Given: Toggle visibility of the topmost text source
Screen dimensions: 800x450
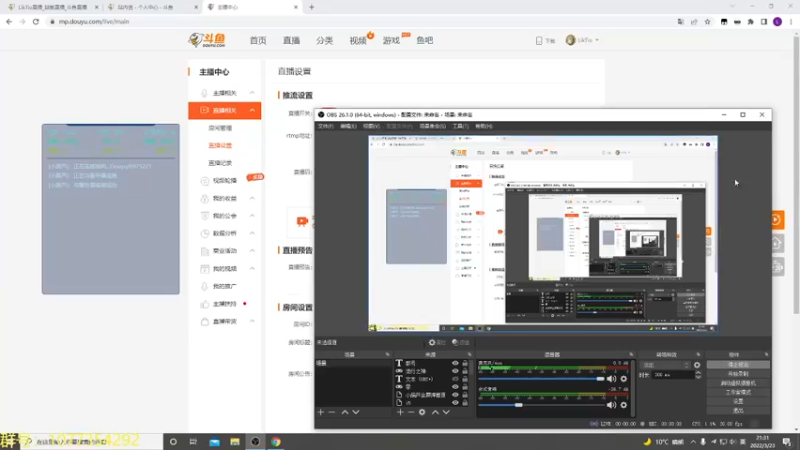Looking at the screenshot, I should [455, 363].
